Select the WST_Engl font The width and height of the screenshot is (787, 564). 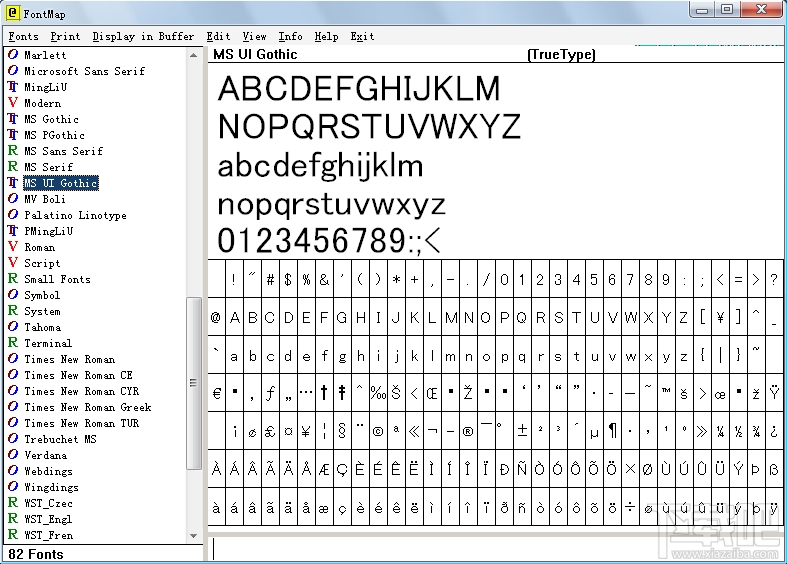pos(48,519)
